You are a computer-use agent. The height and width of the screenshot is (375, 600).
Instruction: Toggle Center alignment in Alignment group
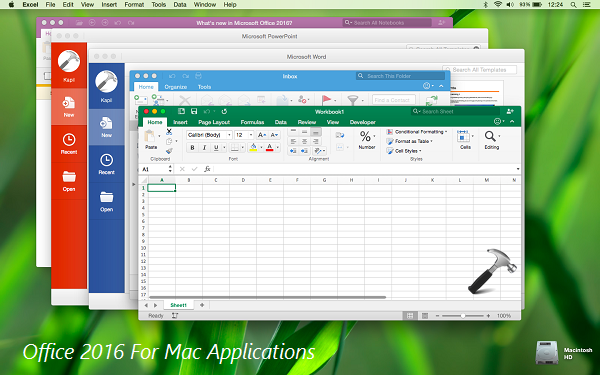pyautogui.click(x=305, y=141)
